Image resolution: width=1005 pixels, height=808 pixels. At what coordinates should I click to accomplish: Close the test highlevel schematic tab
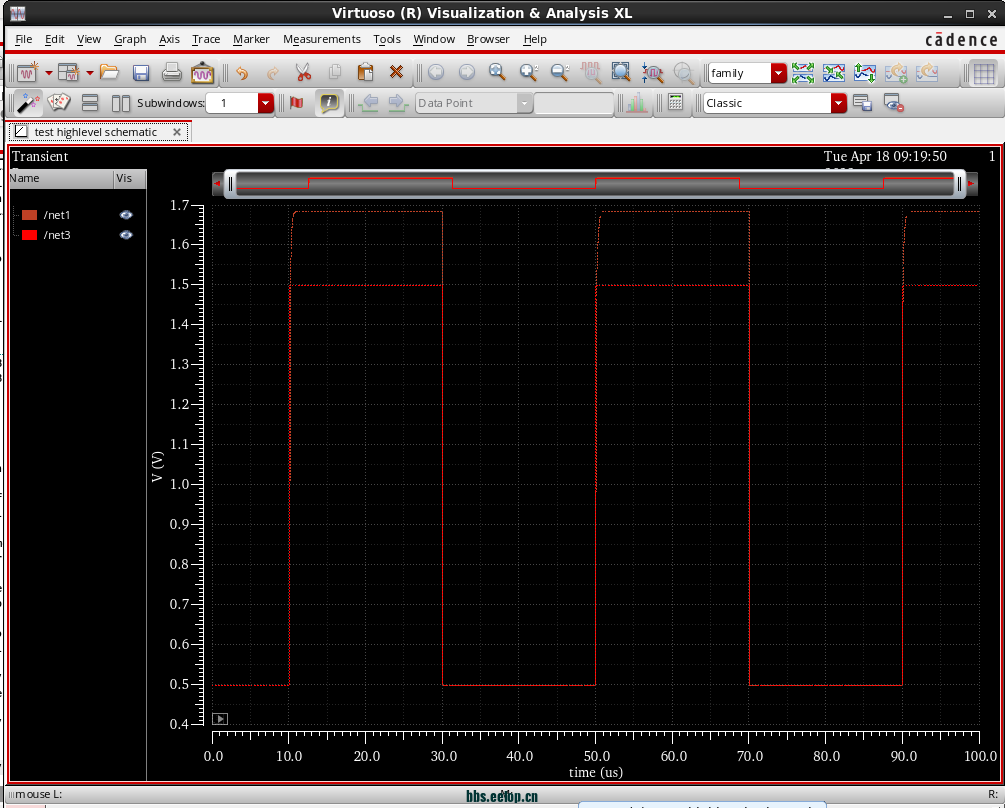(x=177, y=132)
